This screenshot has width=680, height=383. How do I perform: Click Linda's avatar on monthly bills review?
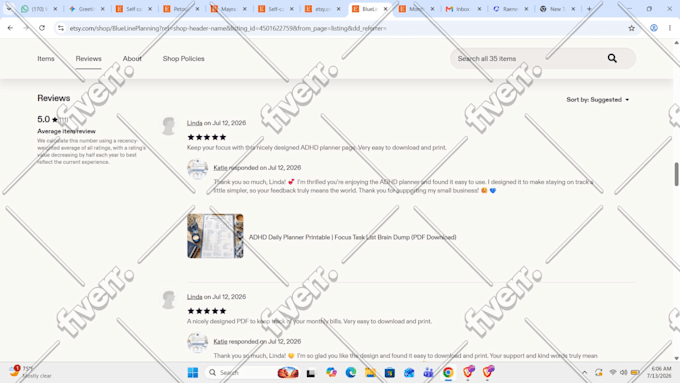(169, 299)
